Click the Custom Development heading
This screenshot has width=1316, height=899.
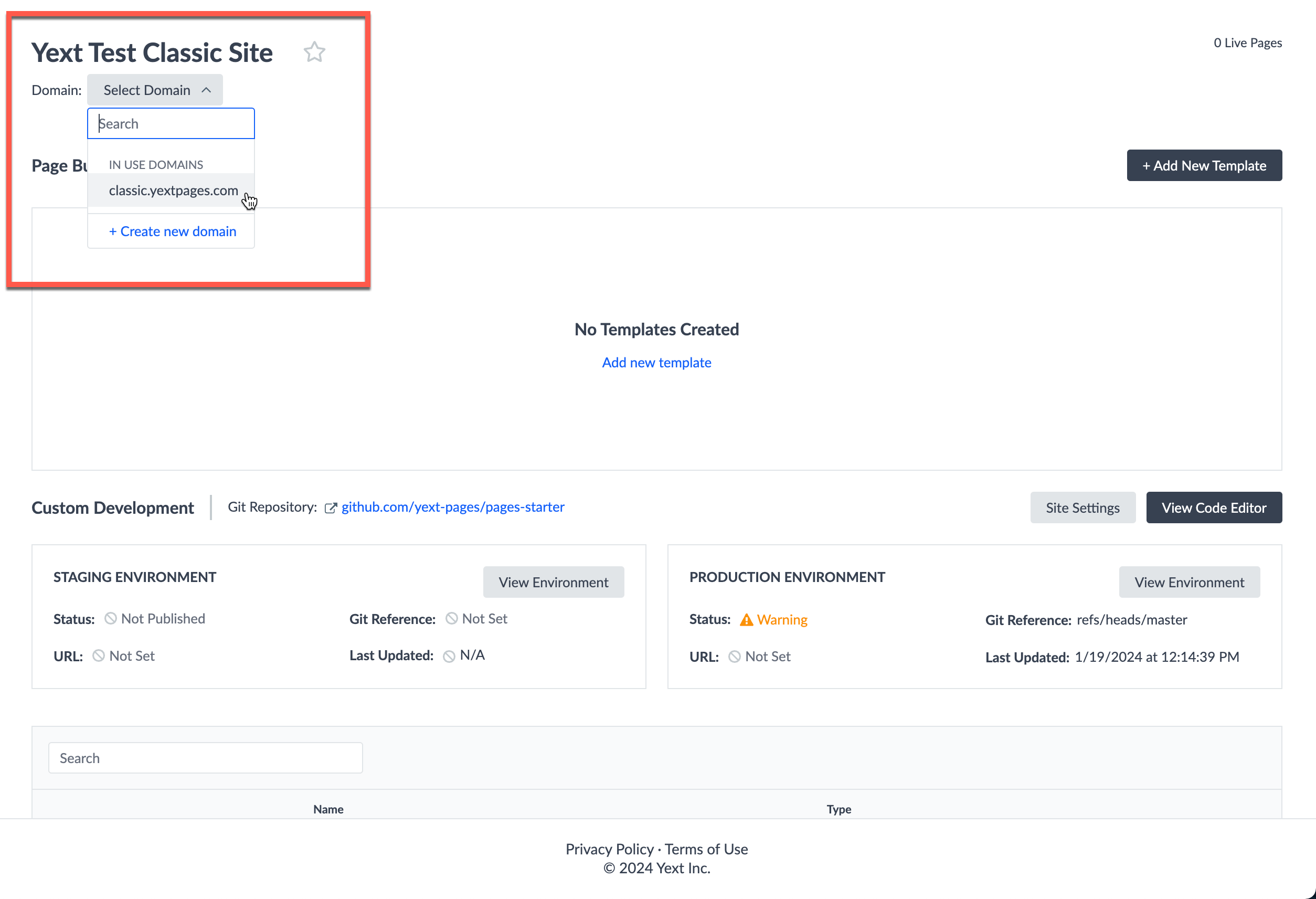click(x=113, y=508)
